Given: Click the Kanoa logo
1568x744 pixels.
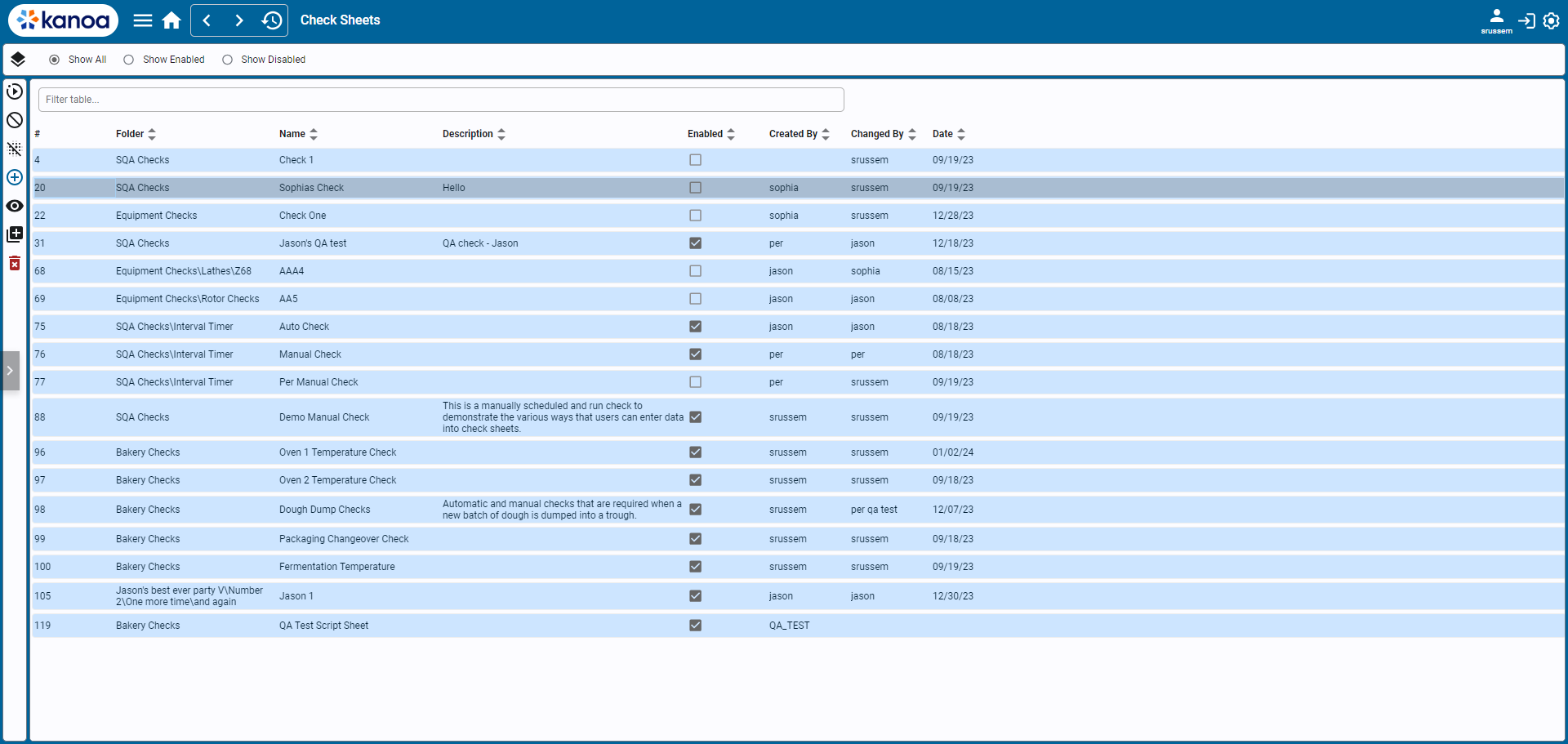Looking at the screenshot, I should [63, 20].
